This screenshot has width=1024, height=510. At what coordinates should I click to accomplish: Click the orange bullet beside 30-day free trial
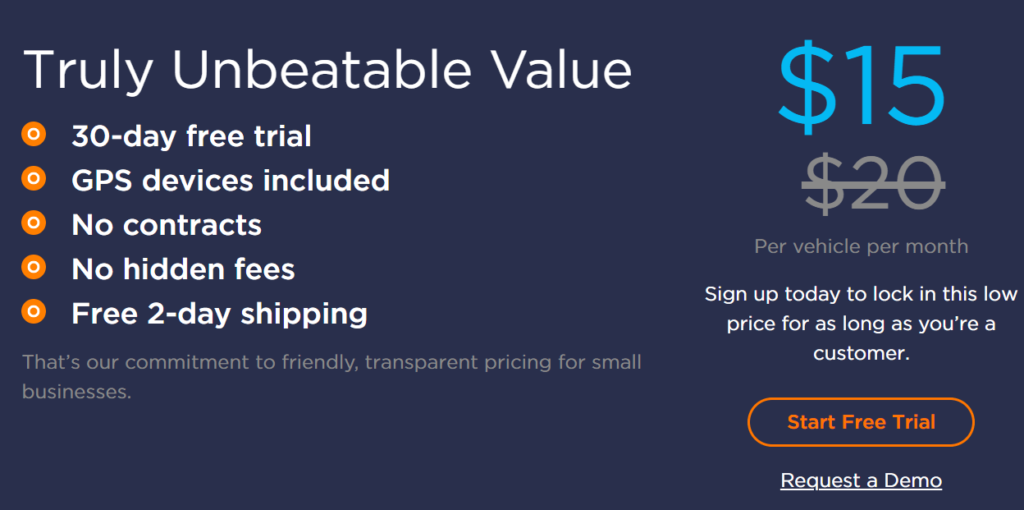[x=33, y=135]
